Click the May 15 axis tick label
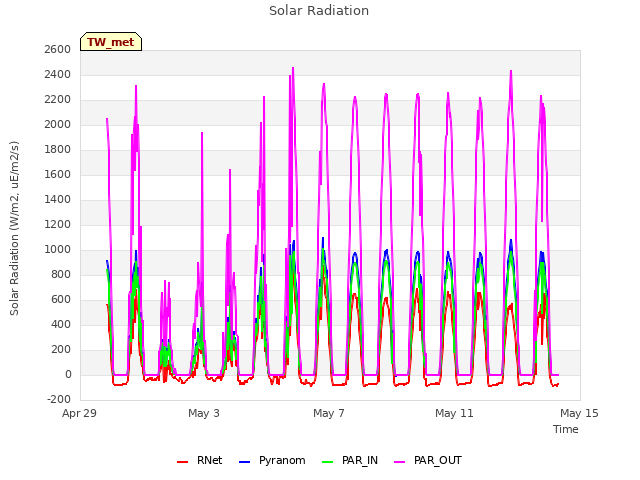 (579, 413)
